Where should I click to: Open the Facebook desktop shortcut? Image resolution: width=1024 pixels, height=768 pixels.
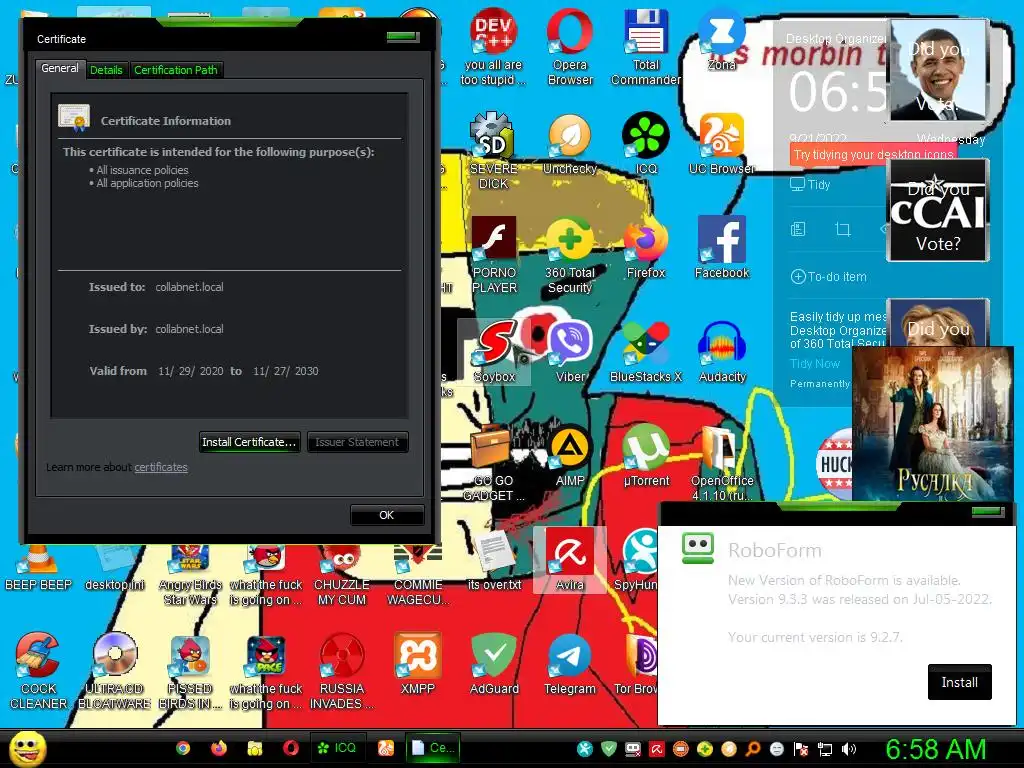722,248
